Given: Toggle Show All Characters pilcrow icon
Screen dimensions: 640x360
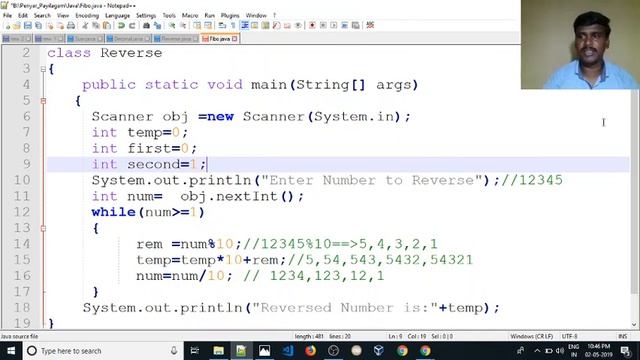Looking at the screenshot, I should 233,25.
